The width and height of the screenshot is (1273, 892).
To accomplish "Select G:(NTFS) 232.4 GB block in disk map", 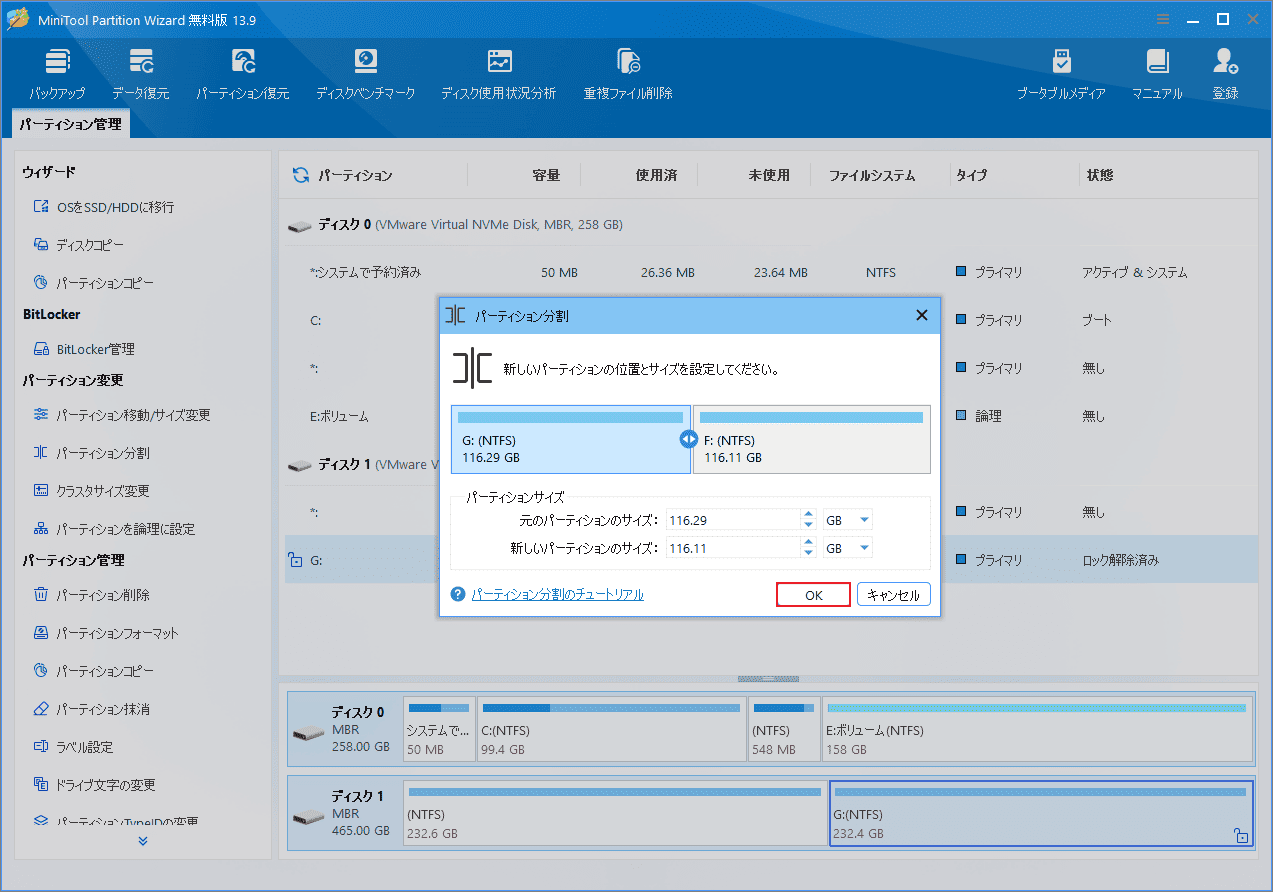I will tap(1041, 813).
